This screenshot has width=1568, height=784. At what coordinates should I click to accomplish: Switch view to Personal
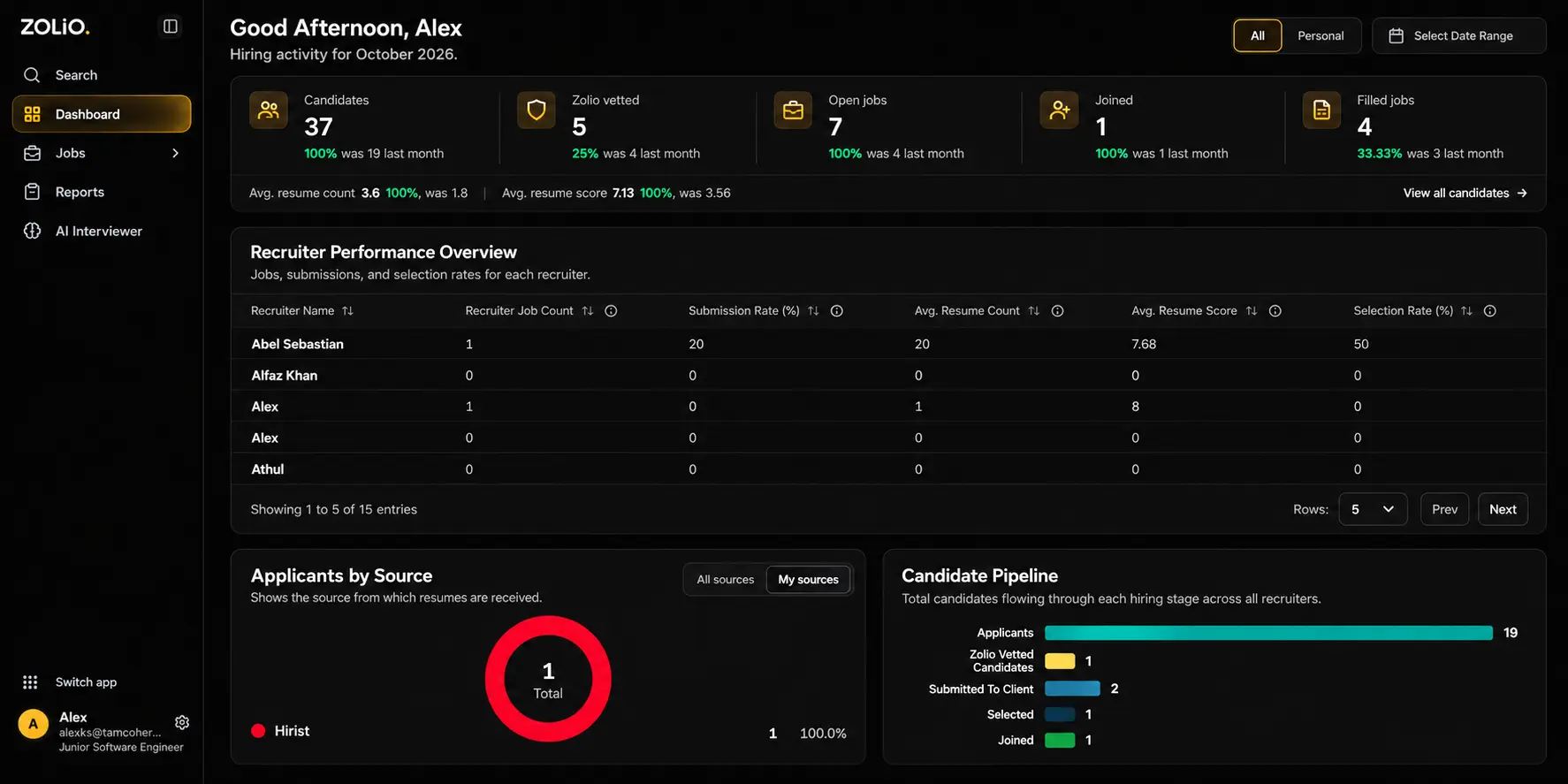click(1321, 35)
